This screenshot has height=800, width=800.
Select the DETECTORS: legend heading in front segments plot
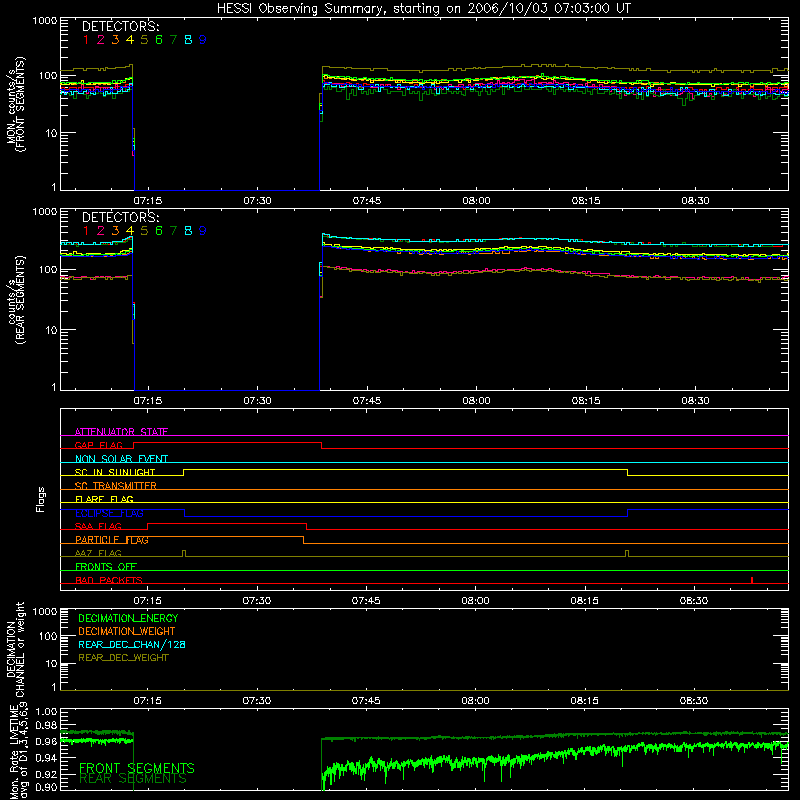120,27
